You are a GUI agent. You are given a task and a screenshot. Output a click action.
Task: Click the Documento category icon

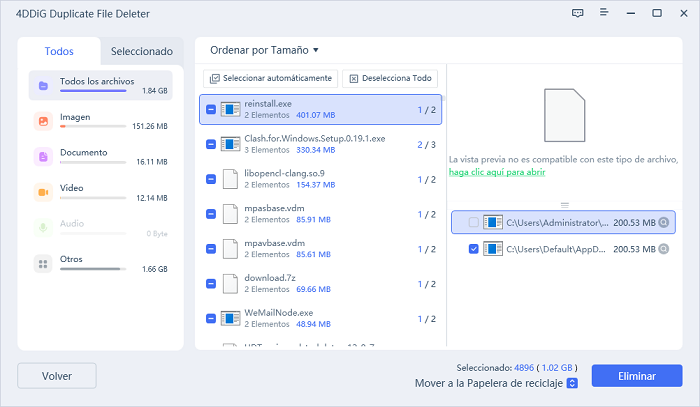[43, 157]
